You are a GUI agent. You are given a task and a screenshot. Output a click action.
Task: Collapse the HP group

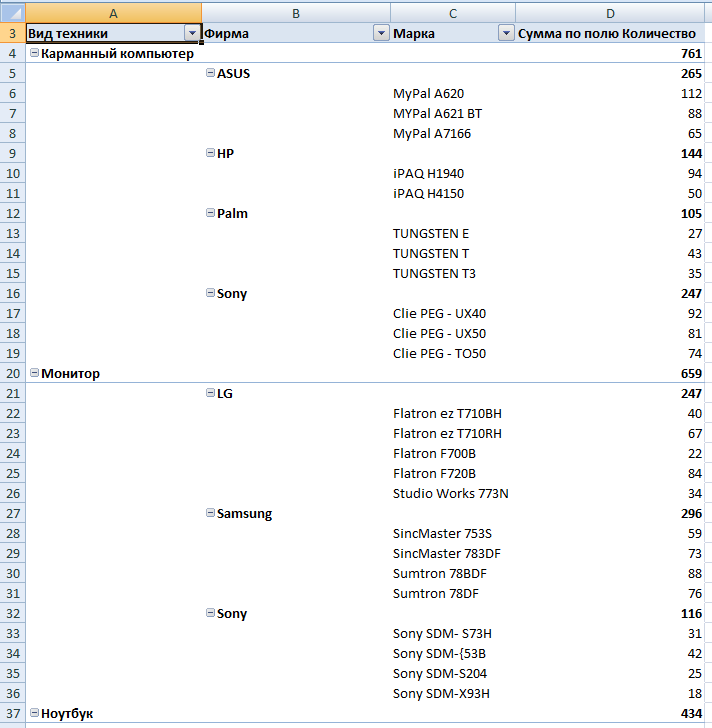coord(210,153)
